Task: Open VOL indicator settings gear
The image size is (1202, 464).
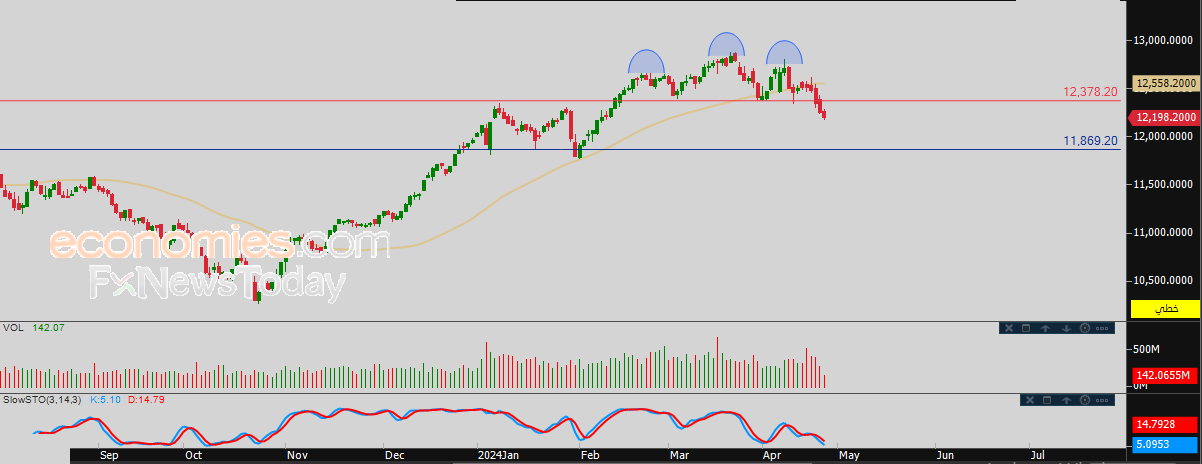Action: tap(1085, 328)
